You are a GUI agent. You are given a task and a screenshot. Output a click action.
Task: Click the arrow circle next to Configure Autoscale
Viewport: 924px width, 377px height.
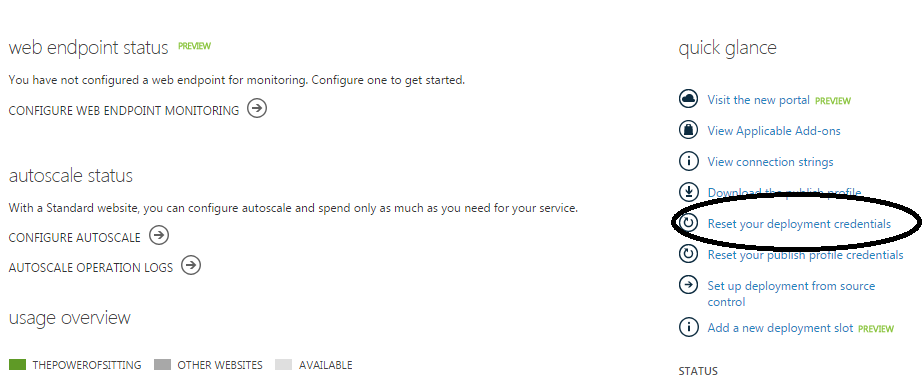pos(159,236)
